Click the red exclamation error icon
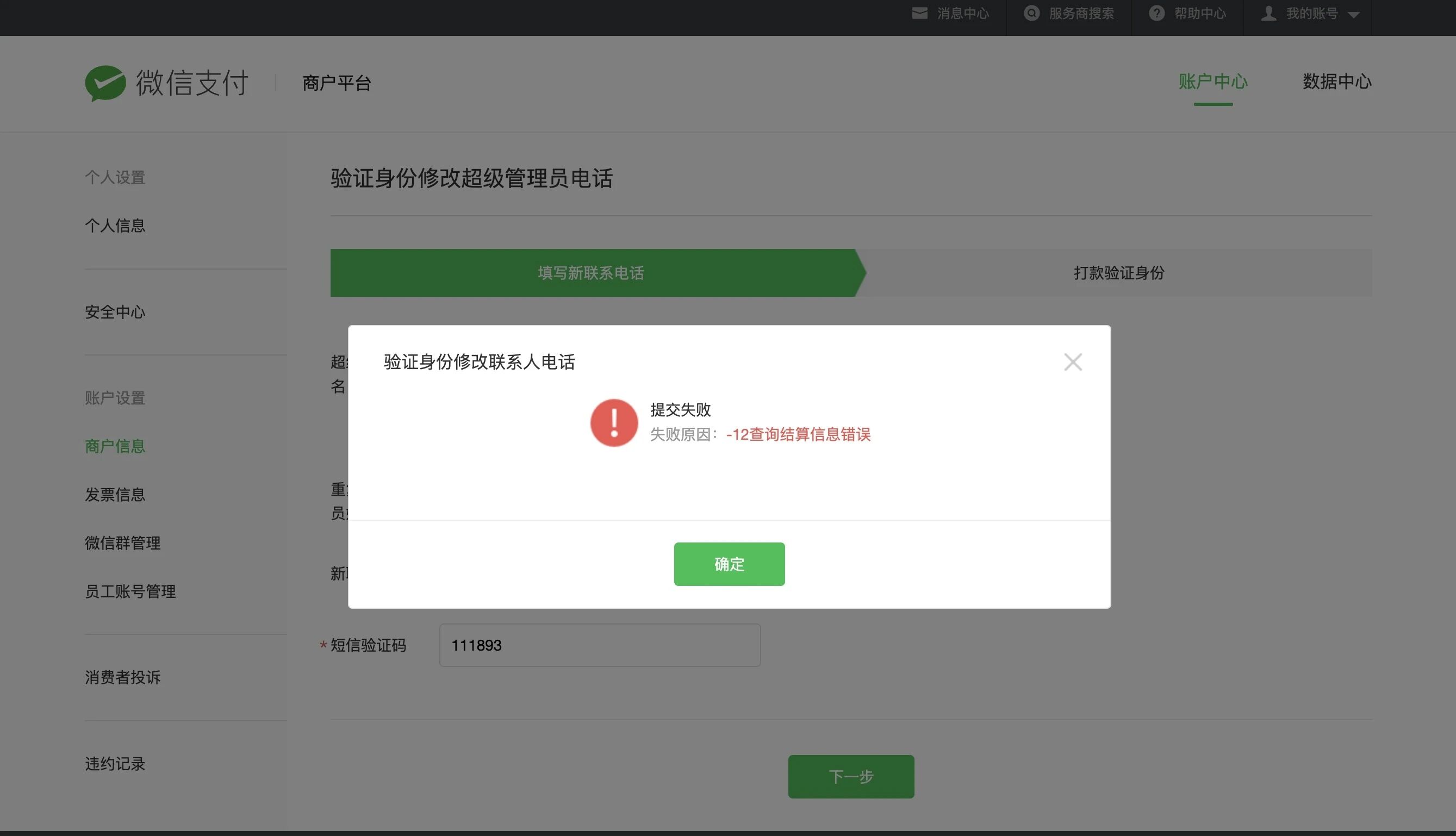 point(614,422)
